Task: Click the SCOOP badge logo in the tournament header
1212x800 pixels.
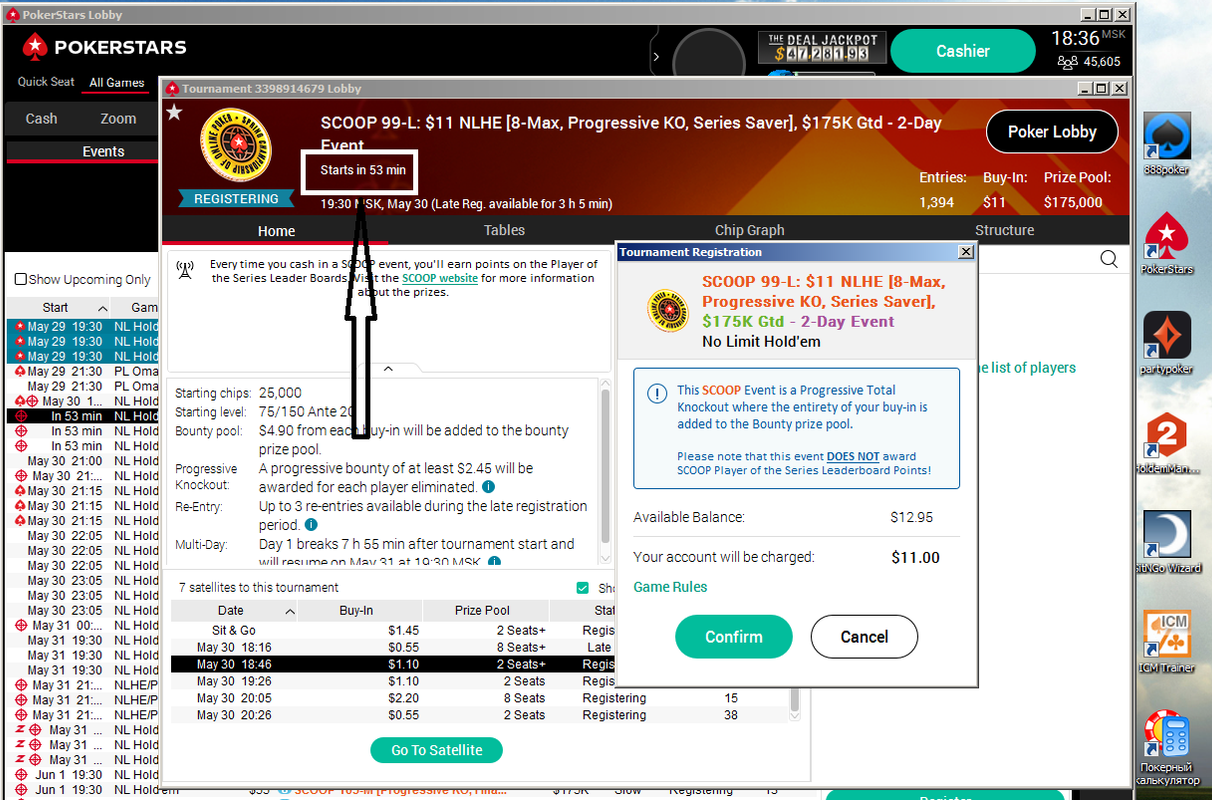Action: click(236, 143)
